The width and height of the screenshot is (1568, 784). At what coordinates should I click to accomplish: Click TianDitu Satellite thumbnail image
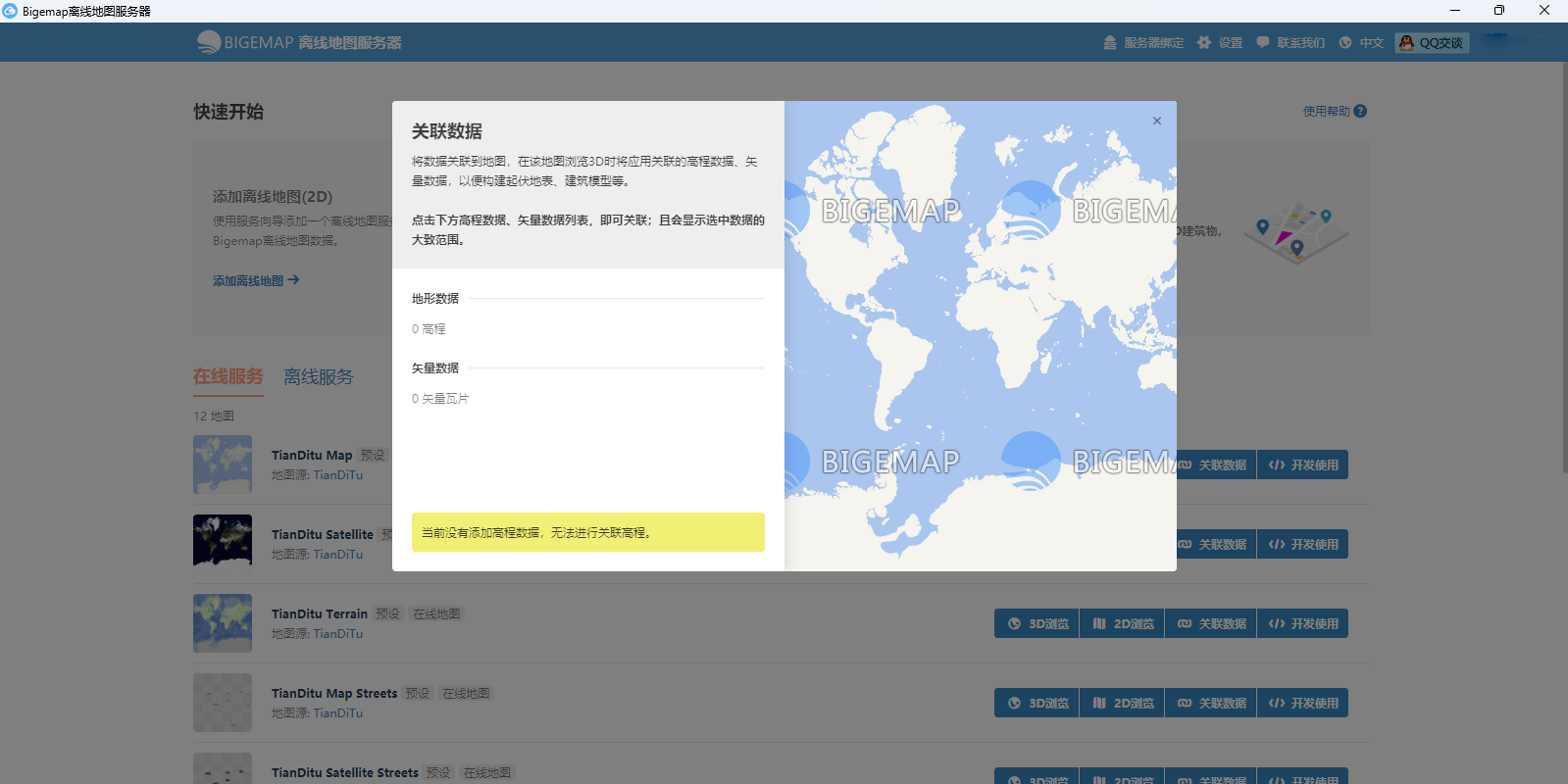tap(223, 540)
